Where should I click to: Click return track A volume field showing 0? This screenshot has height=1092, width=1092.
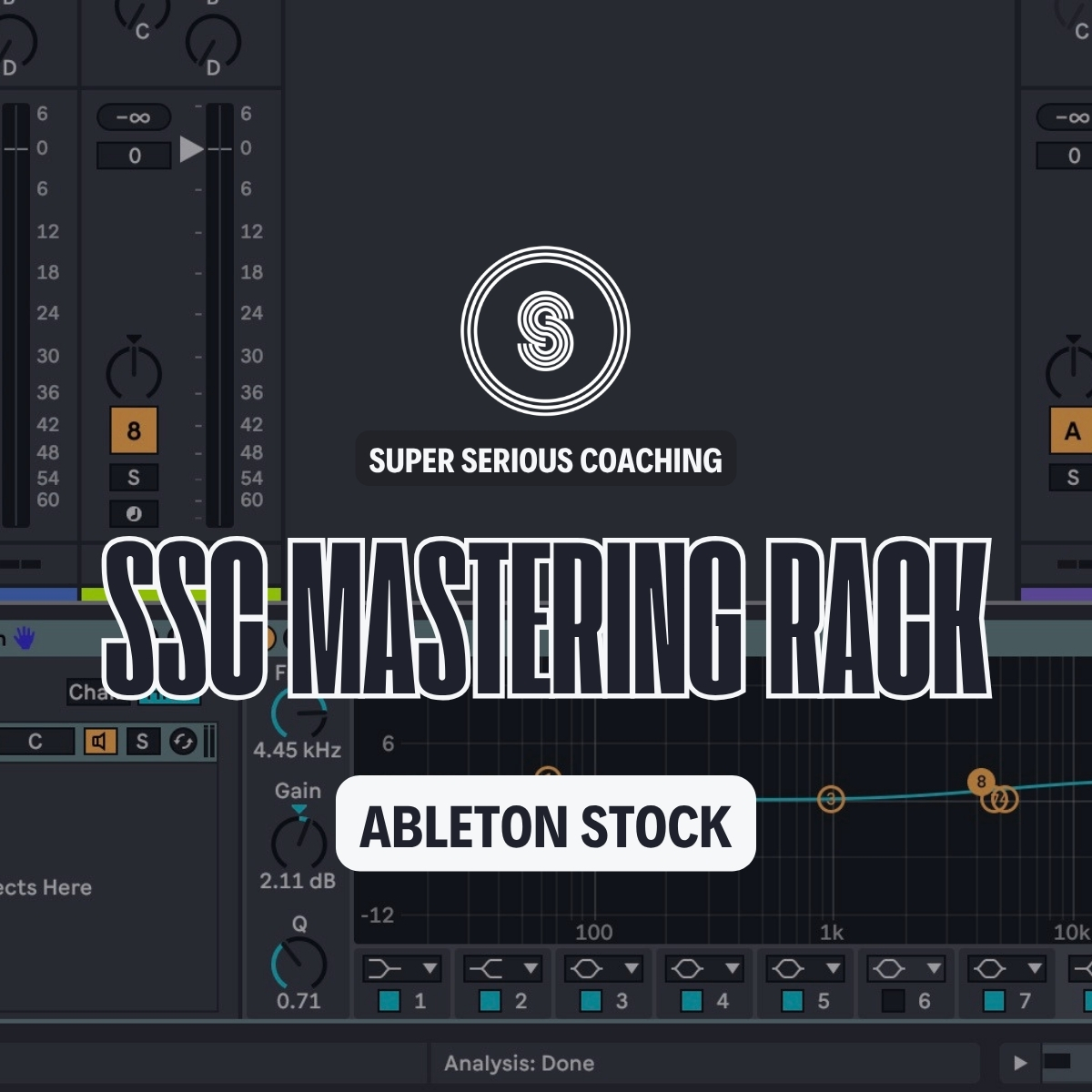click(x=1065, y=156)
